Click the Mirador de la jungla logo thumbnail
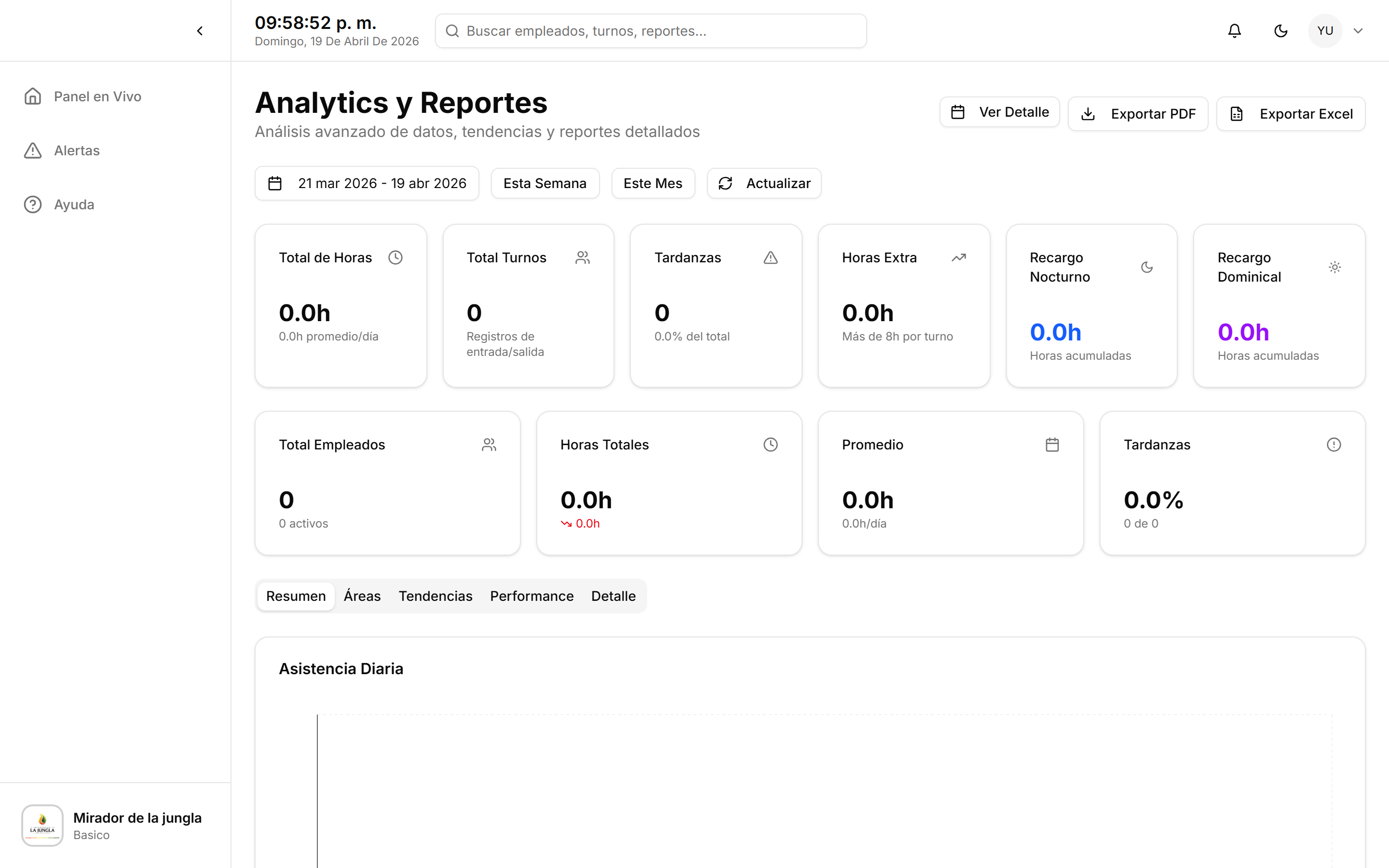This screenshot has height=868, width=1389. [42, 826]
